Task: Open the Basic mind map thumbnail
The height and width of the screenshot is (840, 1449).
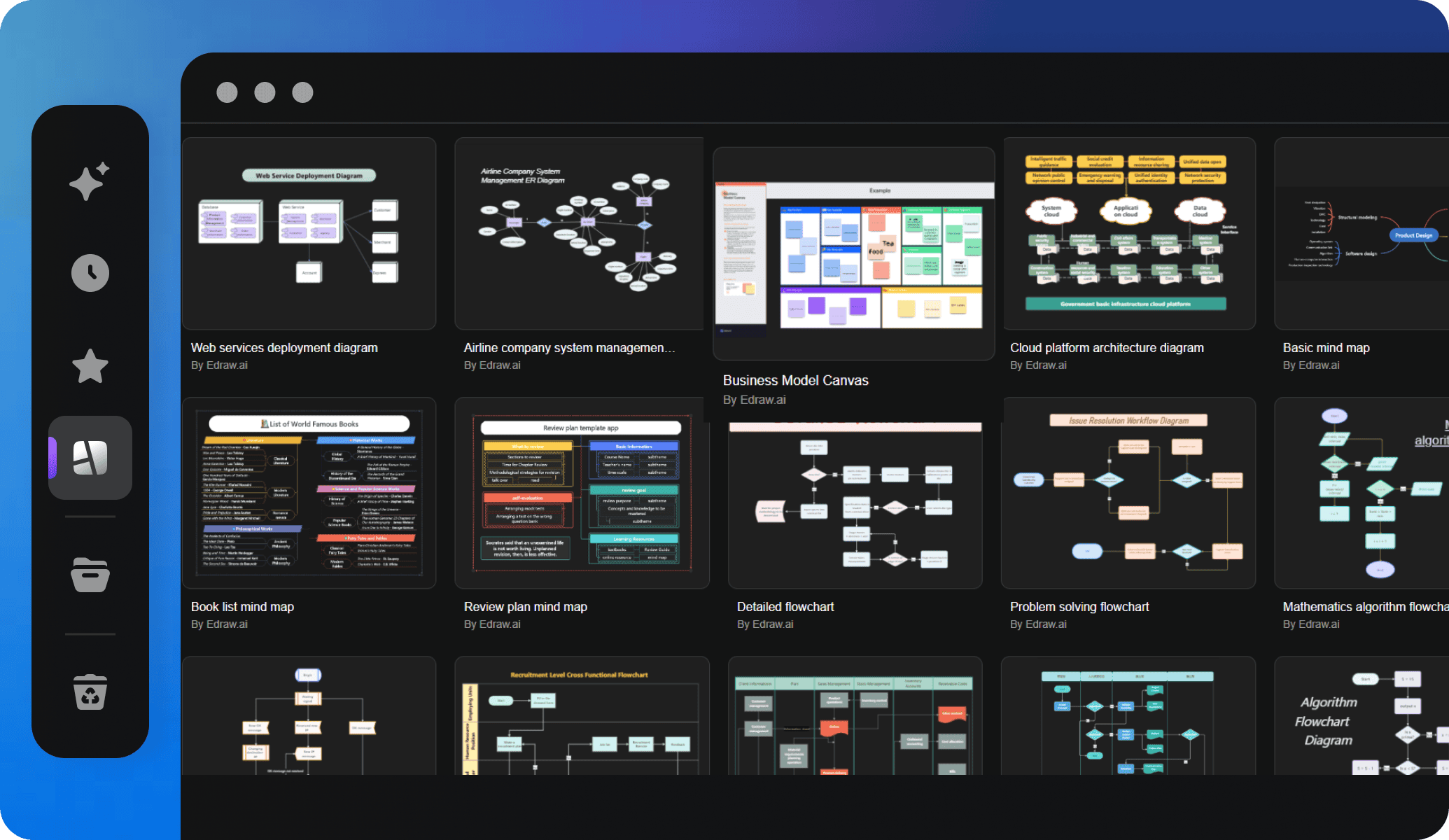Action: (1361, 233)
